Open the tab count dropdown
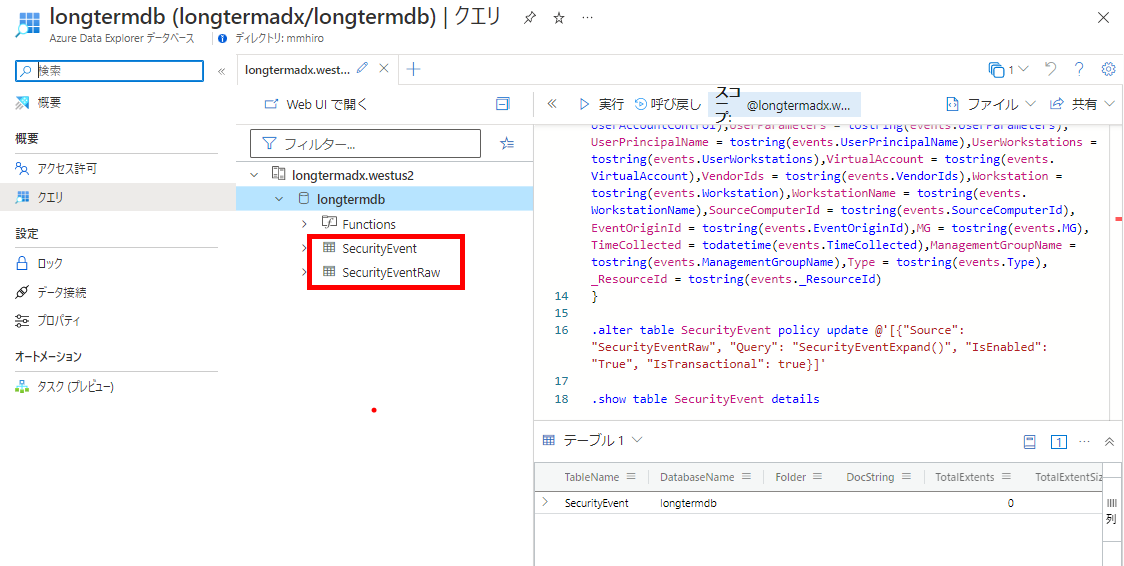 pyautogui.click(x=1009, y=69)
